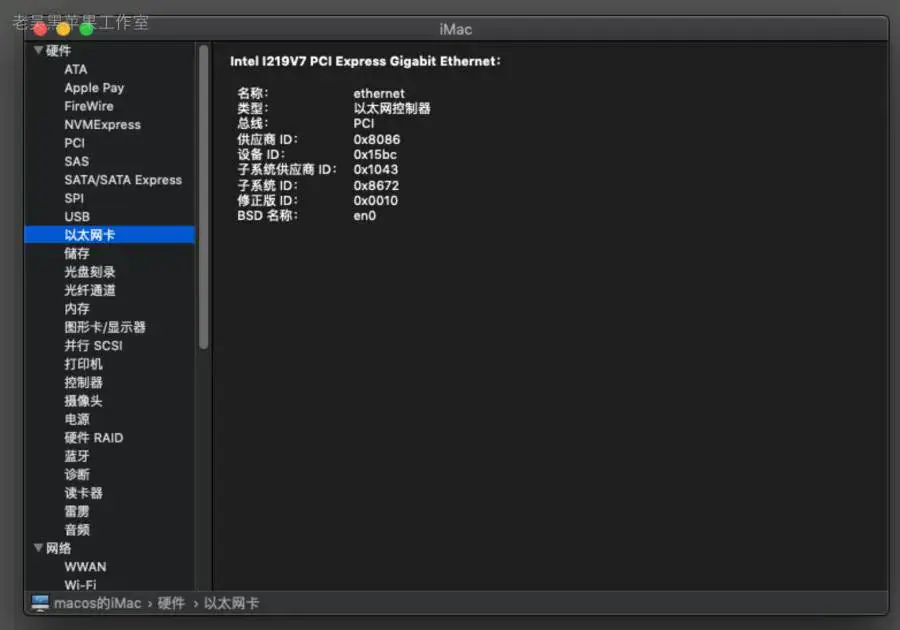Click the name value ethernet
The image size is (900, 630).
pyautogui.click(x=379, y=93)
